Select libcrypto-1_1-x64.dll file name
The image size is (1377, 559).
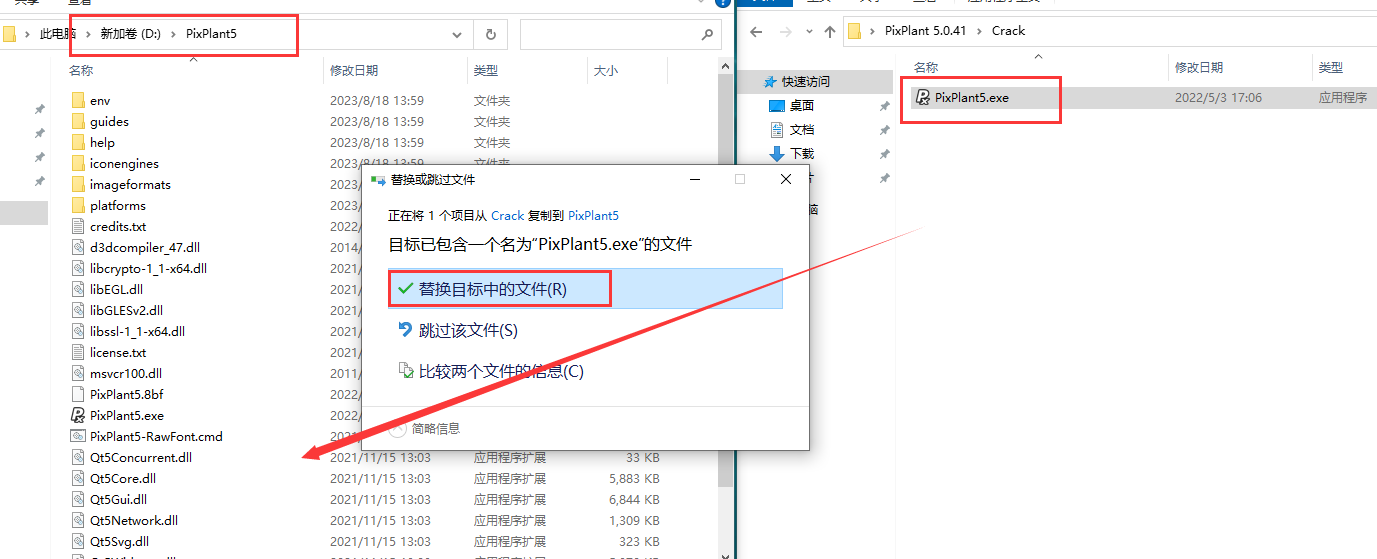pyautogui.click(x=148, y=268)
